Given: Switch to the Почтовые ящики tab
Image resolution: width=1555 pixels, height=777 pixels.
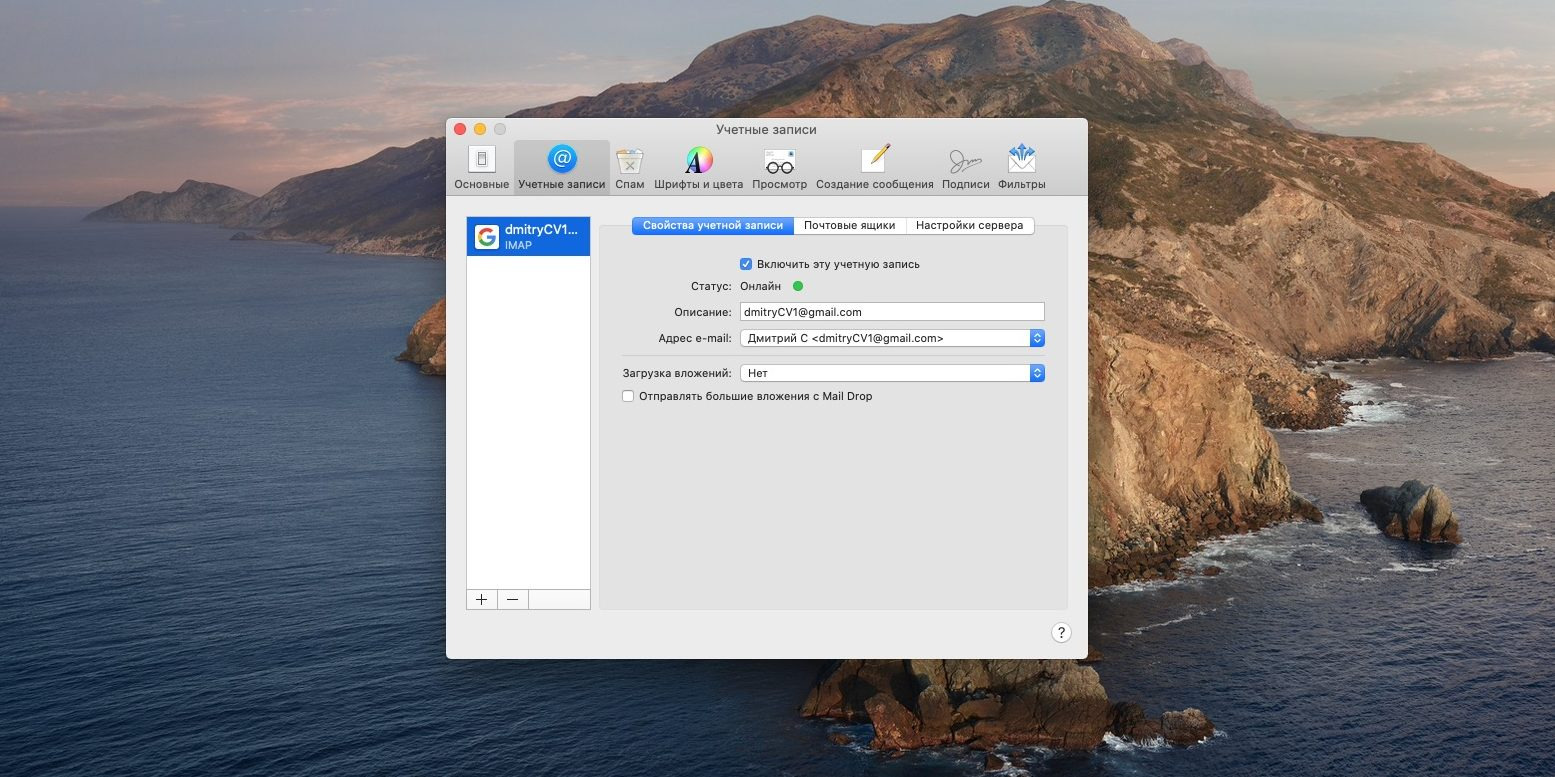Looking at the screenshot, I should [849, 226].
